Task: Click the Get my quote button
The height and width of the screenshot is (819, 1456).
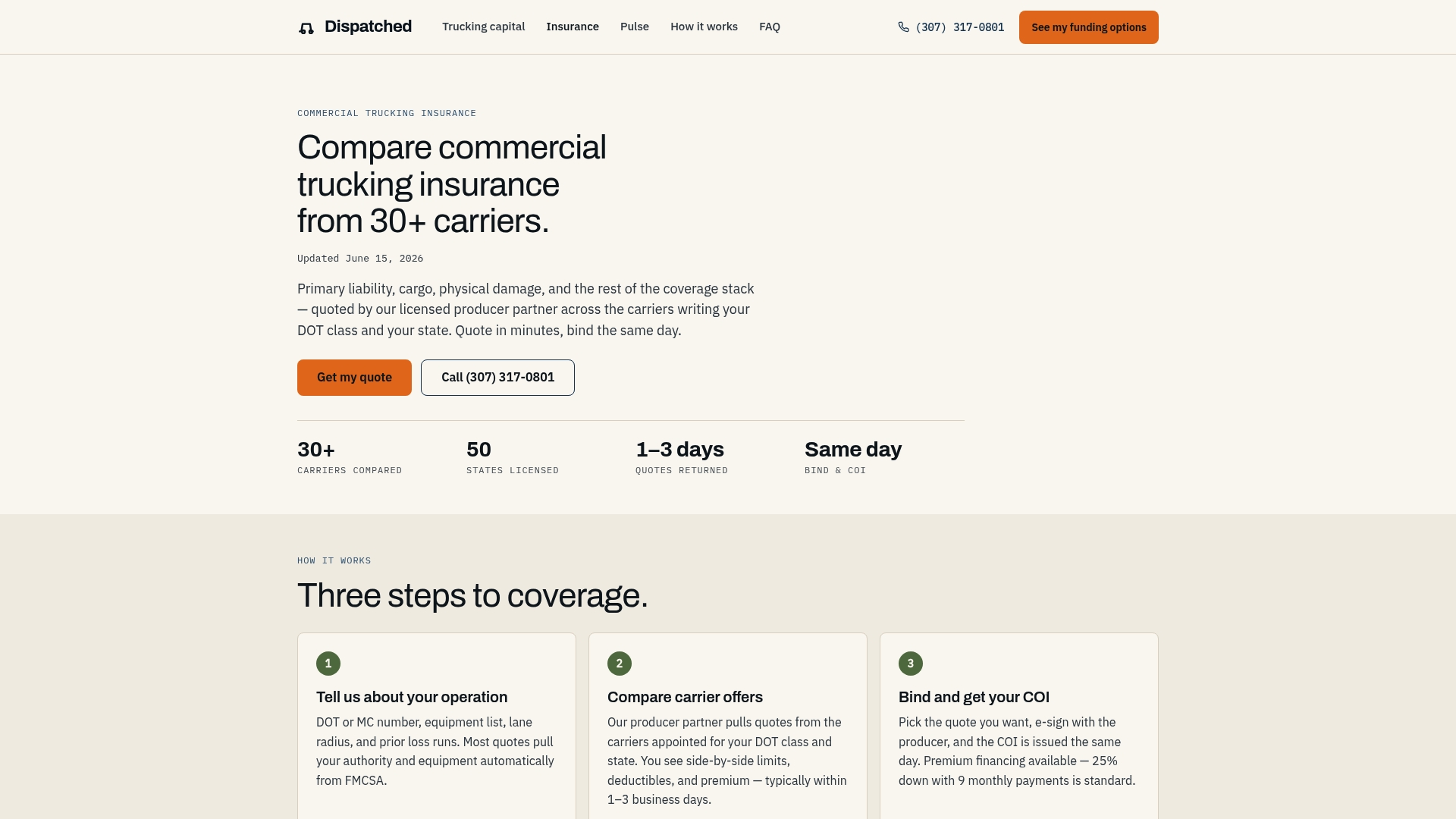Action: coord(354,378)
